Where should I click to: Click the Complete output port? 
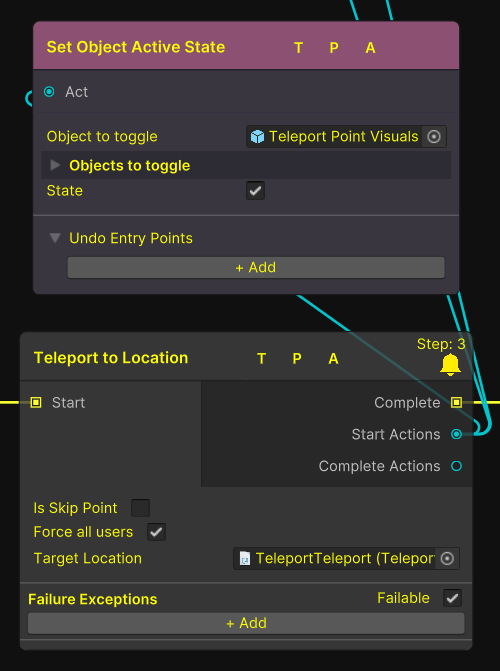[x=456, y=402]
